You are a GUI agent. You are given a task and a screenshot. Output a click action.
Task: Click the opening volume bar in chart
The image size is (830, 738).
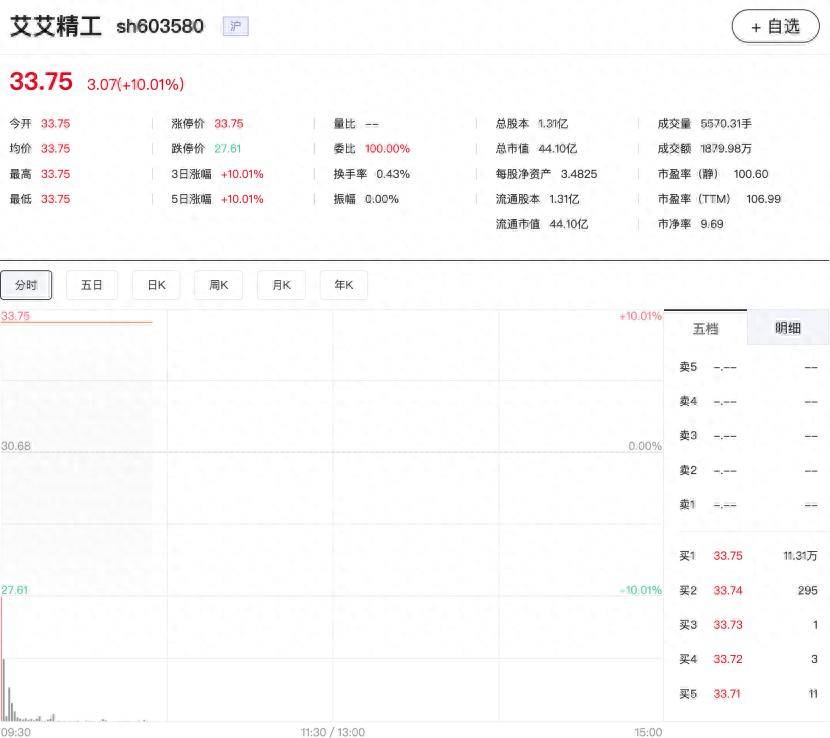(x=2, y=659)
